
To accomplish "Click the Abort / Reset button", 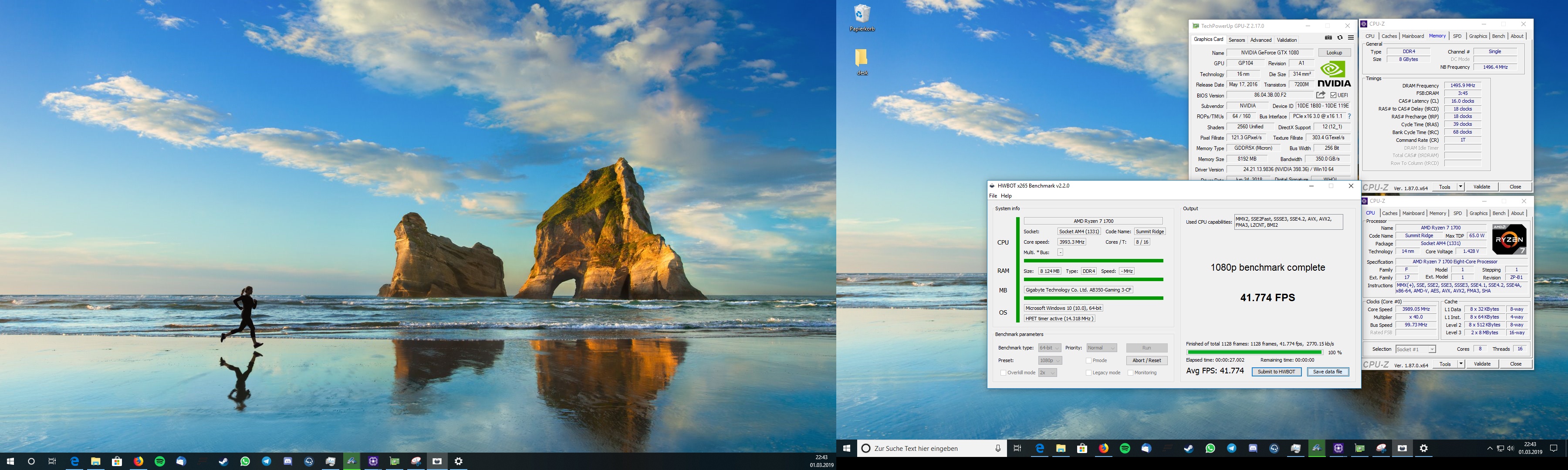I will pyautogui.click(x=1147, y=361).
